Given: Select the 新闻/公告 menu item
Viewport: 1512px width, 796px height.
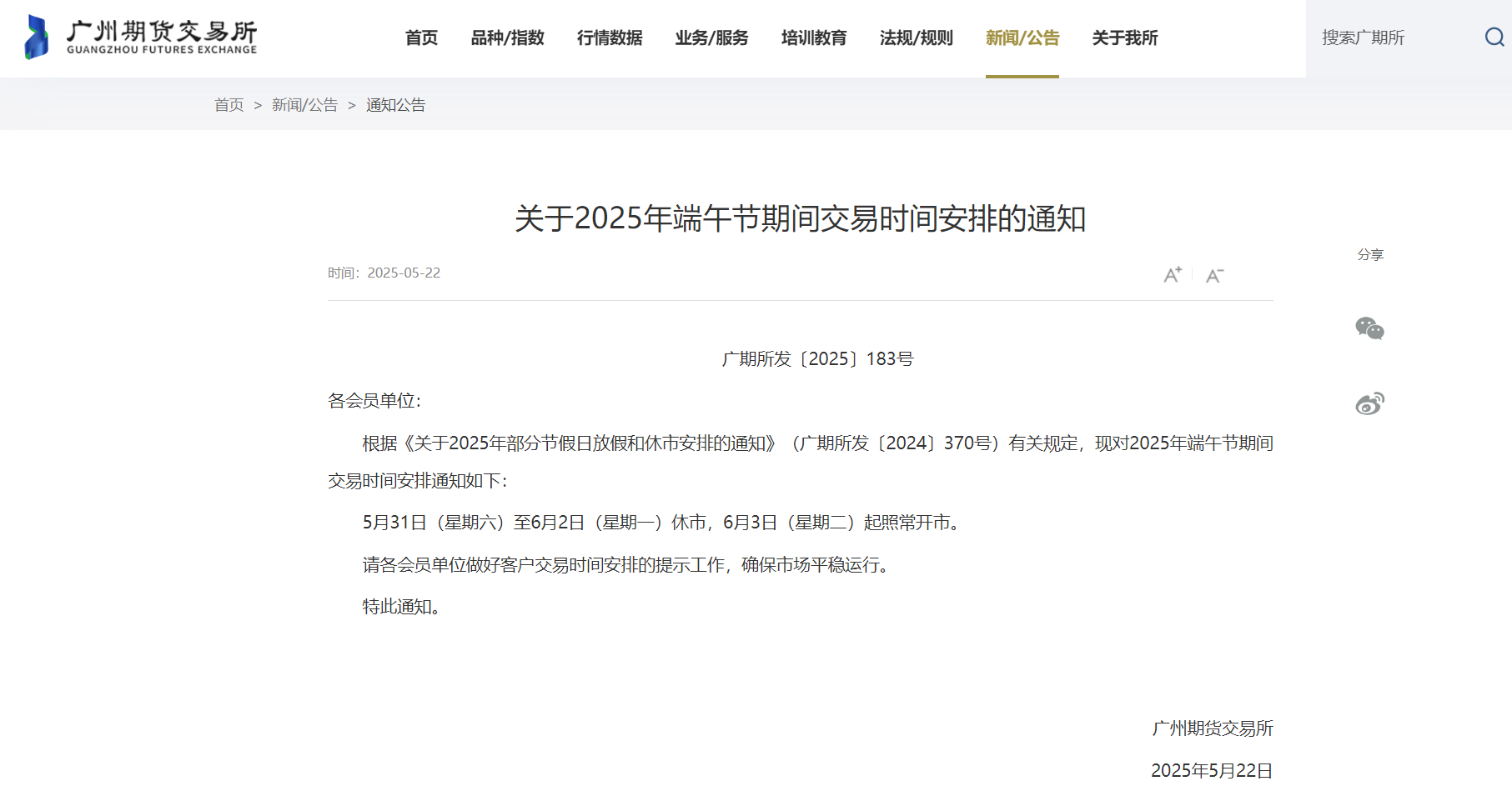Looking at the screenshot, I should (1022, 38).
